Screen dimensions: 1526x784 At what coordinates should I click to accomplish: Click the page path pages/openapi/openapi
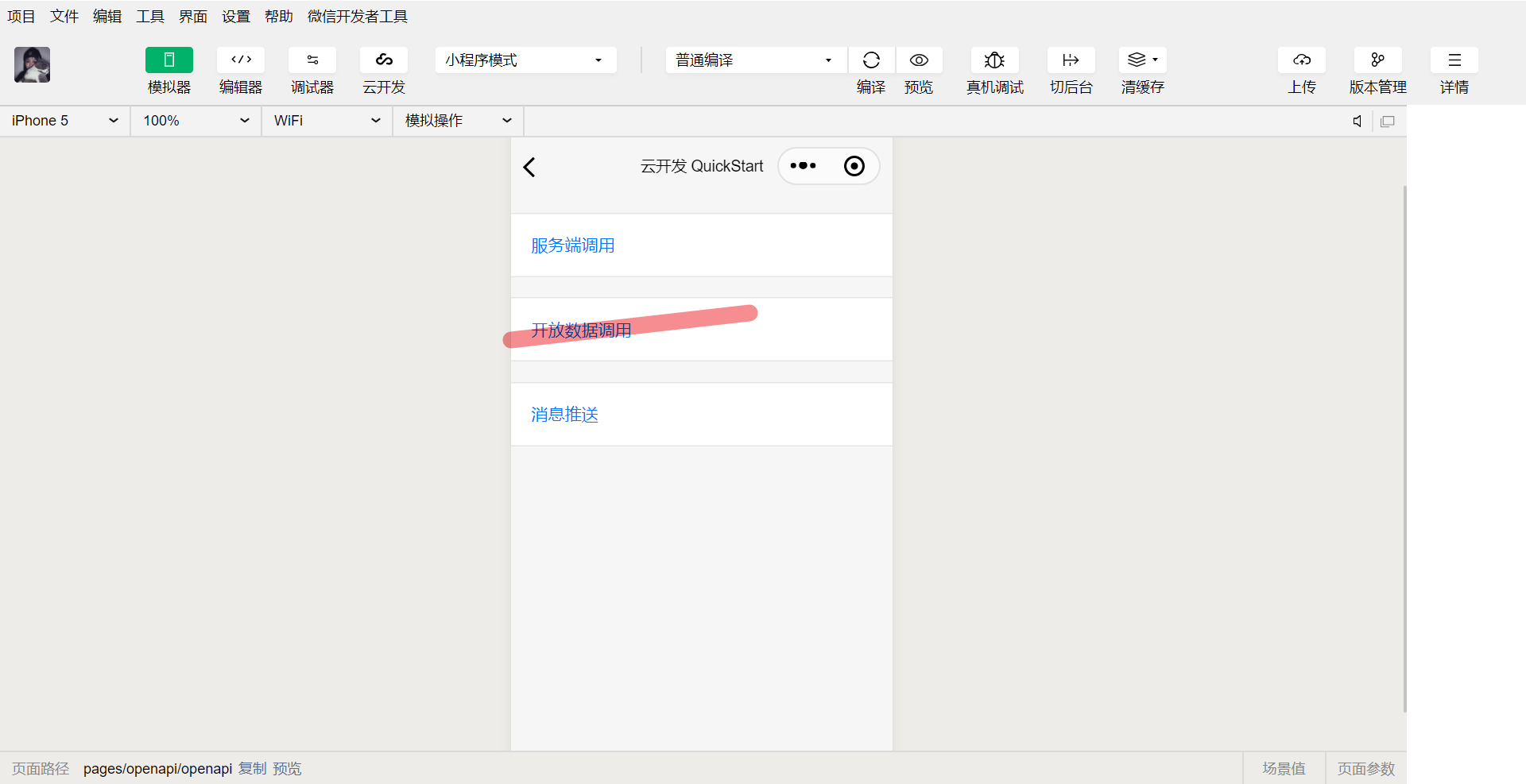coord(157,769)
